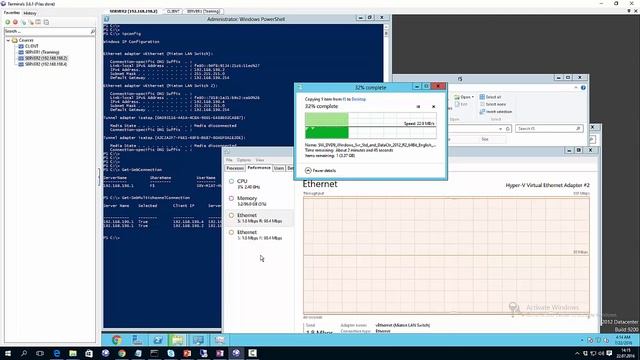Click the copy progress speed graph
Screen dimensions: 640x360
pos(370,126)
